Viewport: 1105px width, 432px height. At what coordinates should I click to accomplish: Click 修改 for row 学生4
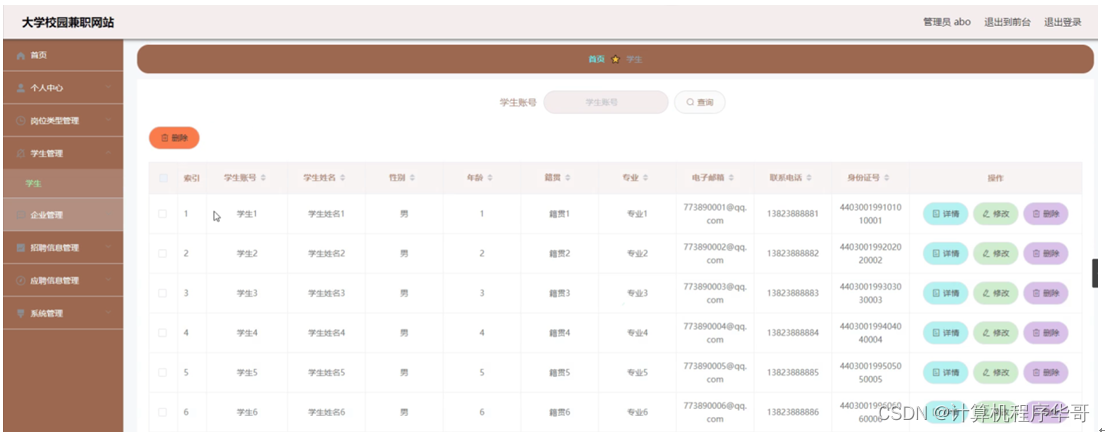[996, 333]
